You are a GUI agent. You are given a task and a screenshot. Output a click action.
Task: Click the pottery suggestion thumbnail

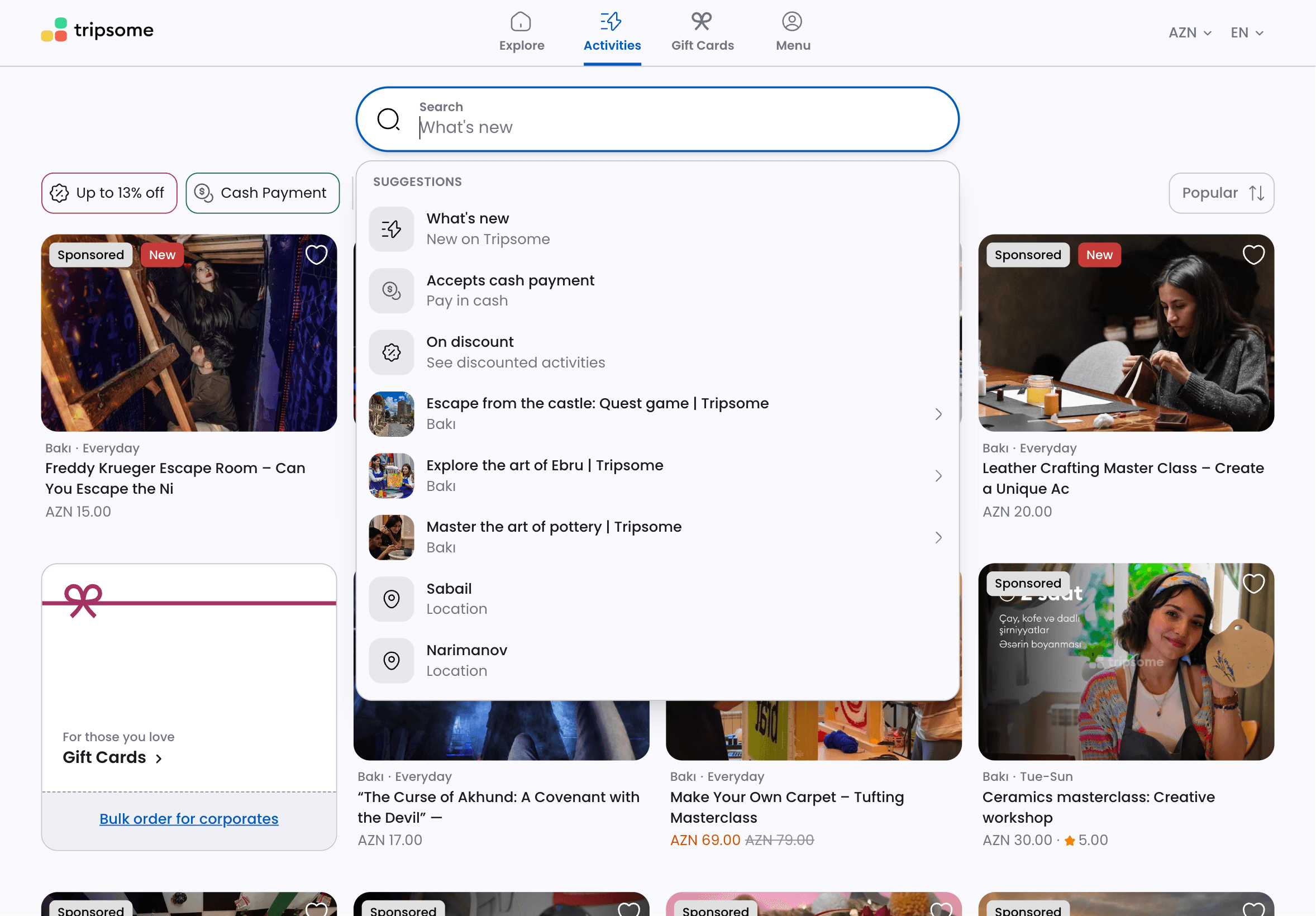tap(392, 537)
